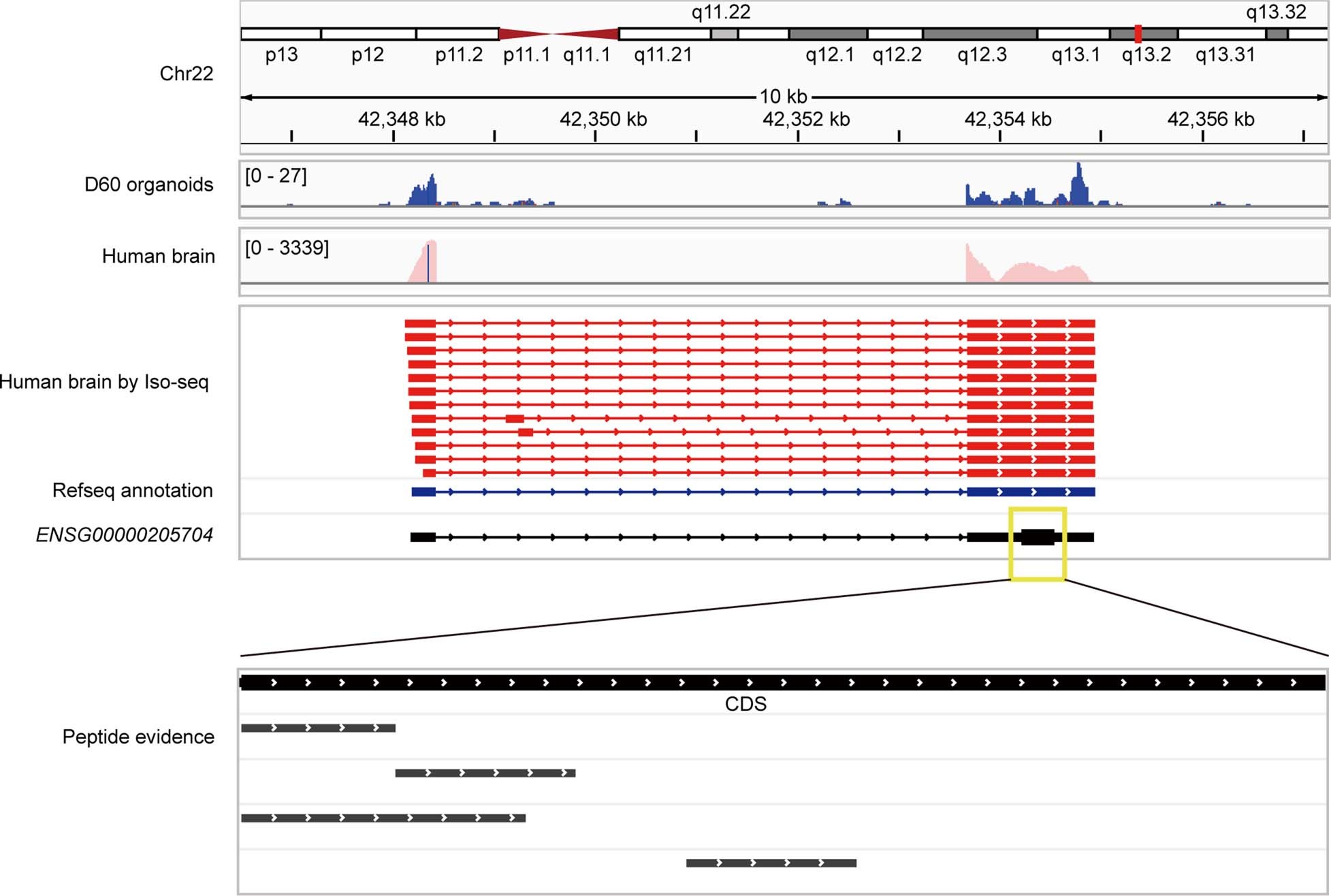Screen dimensions: 1331x896
Task: Click the 10 kb scale arrow bar
Action: [x=783, y=97]
